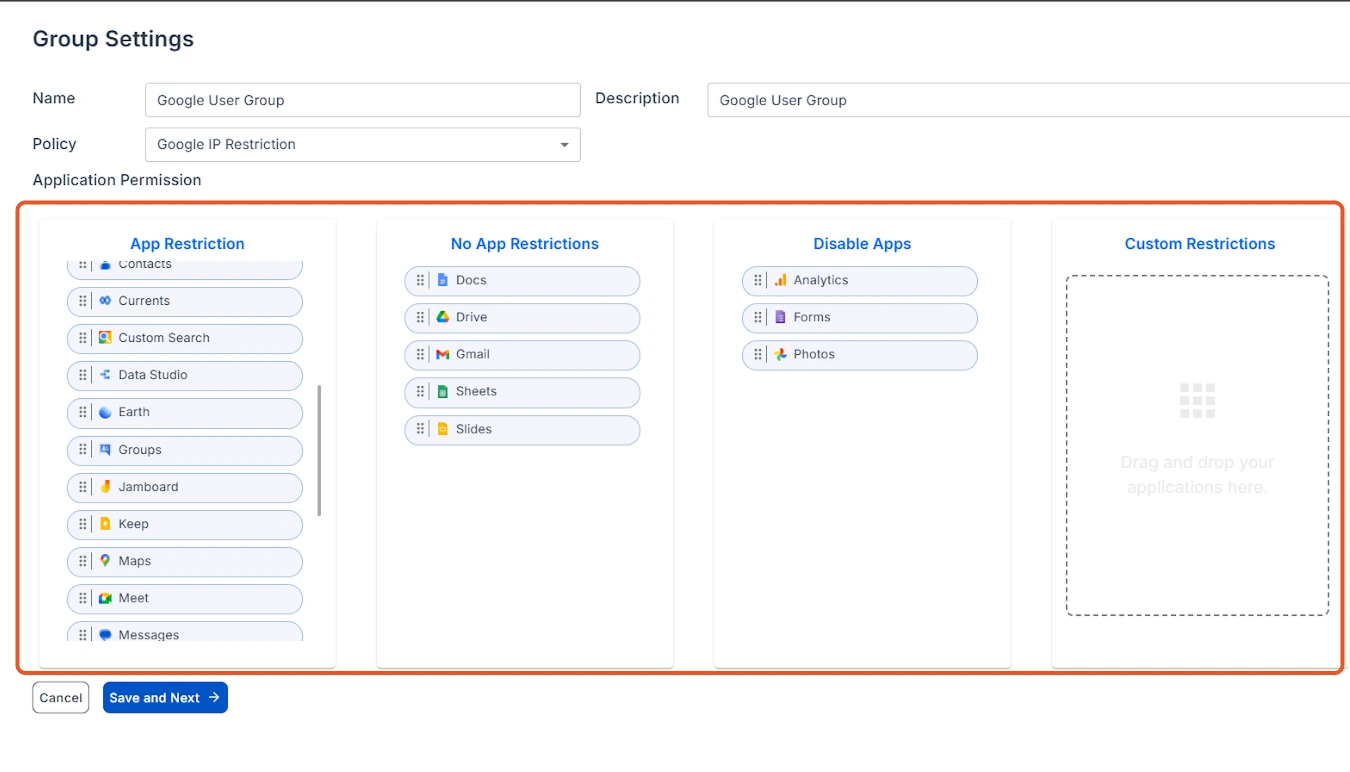Image resolution: width=1350 pixels, height=772 pixels.
Task: Click the Custom Restrictions column heading
Action: point(1200,244)
